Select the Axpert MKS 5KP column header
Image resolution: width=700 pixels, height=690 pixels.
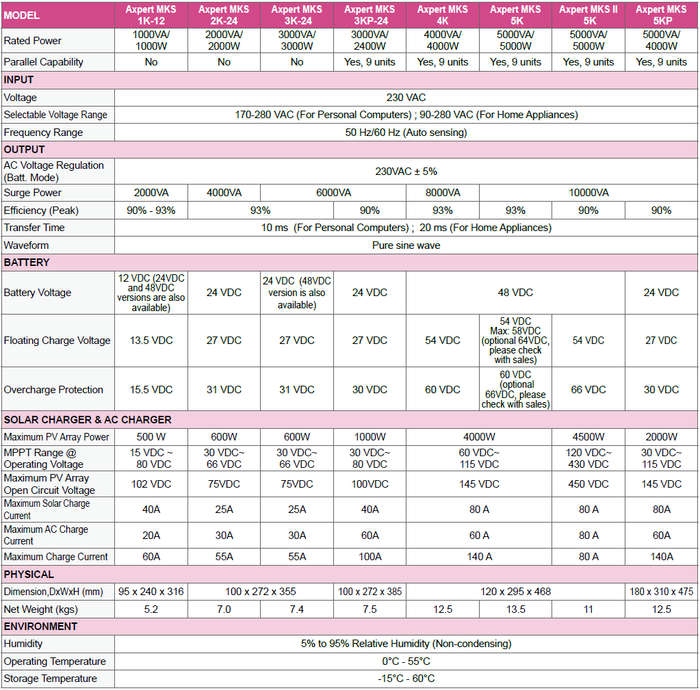661,15
